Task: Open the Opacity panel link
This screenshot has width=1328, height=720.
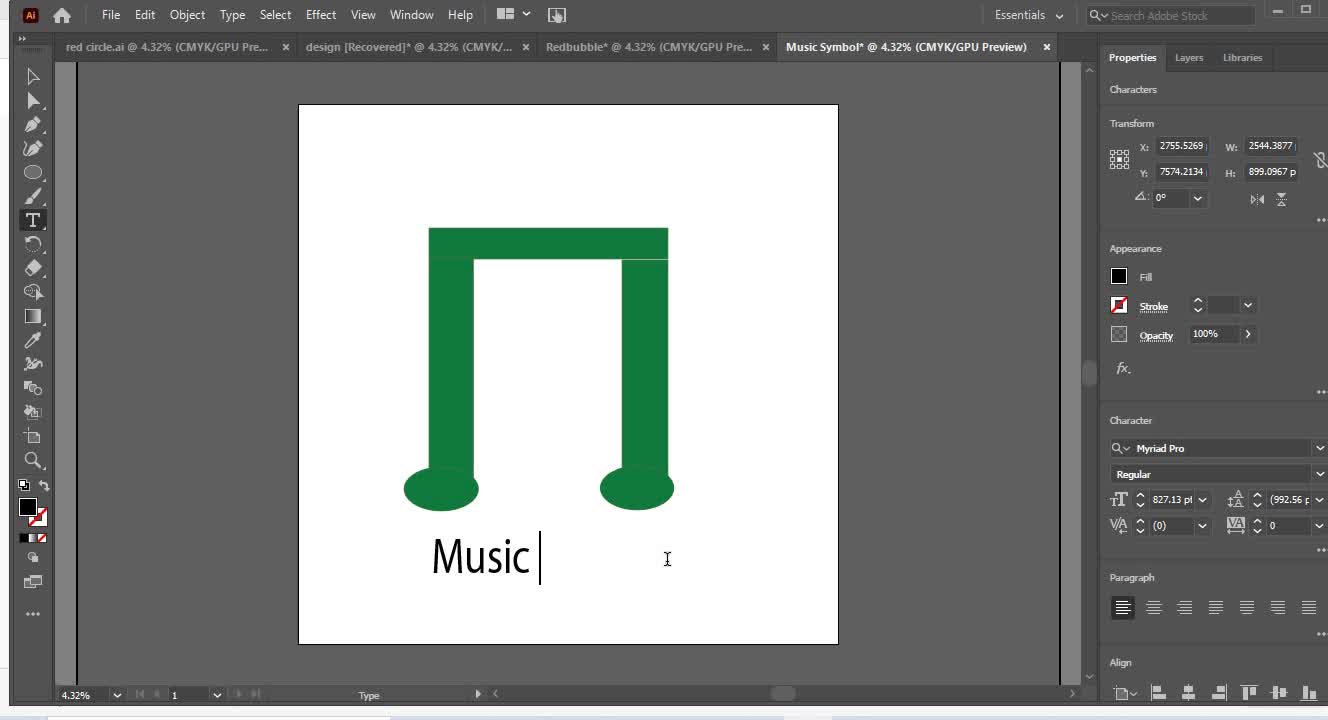Action: 1156,336
